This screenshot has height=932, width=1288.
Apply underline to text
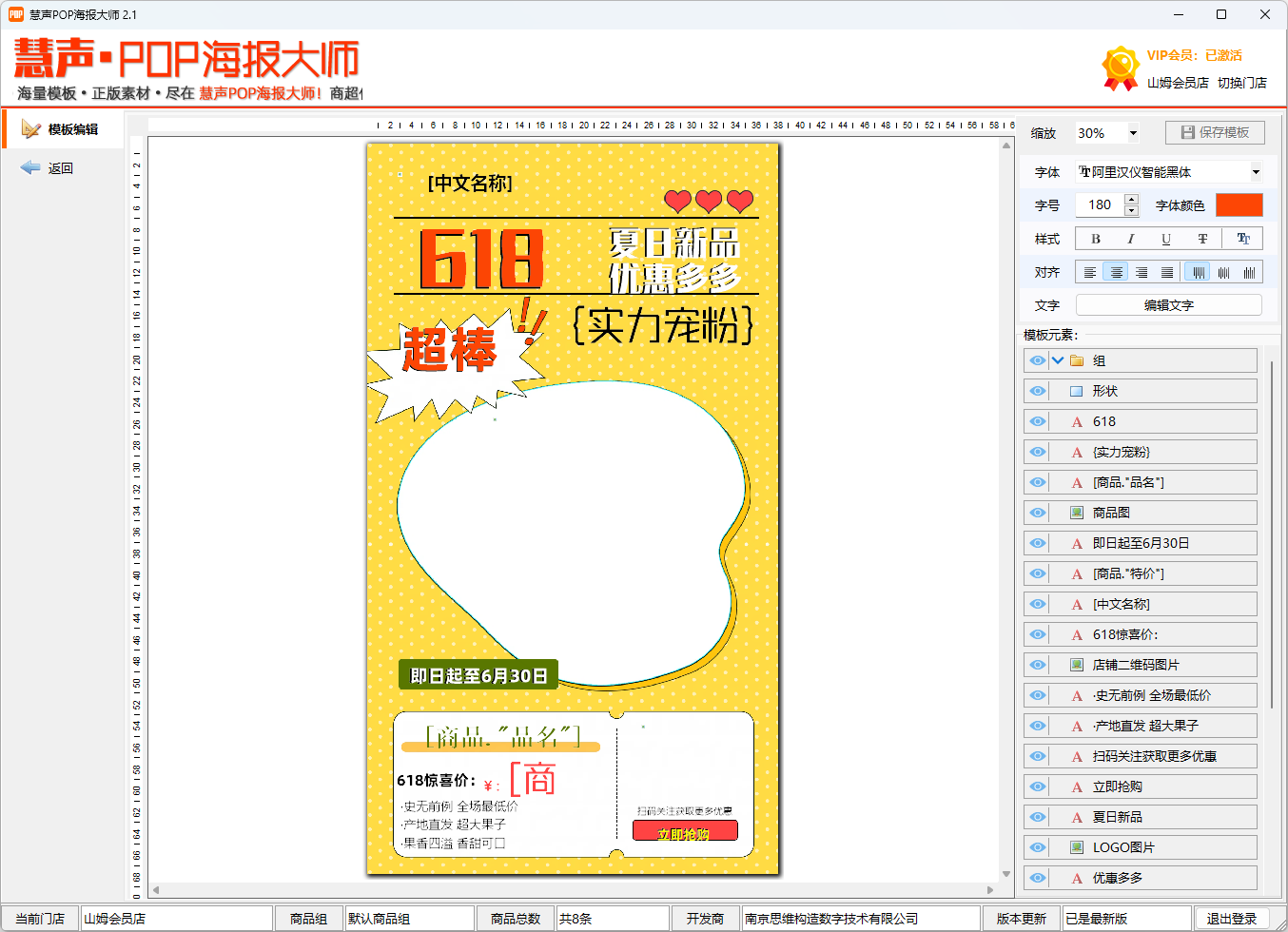pyautogui.click(x=1165, y=239)
